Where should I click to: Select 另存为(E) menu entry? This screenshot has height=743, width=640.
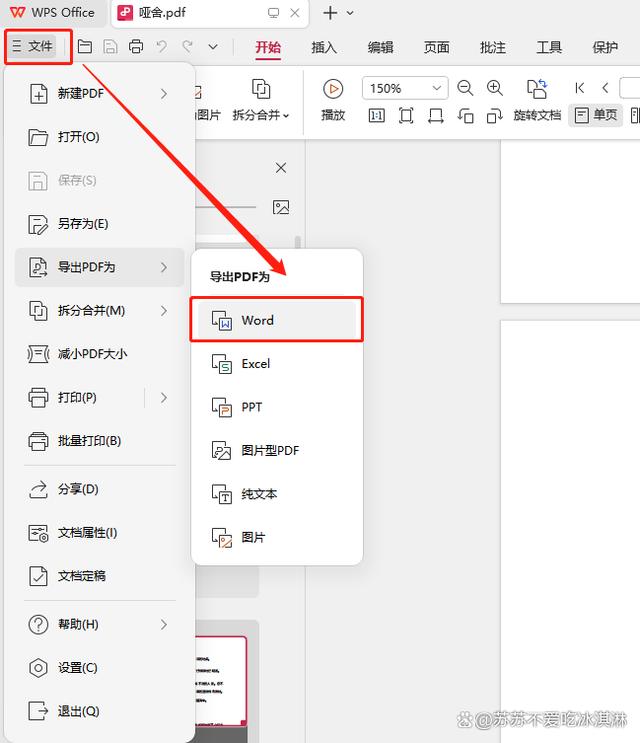pyautogui.click(x=99, y=224)
